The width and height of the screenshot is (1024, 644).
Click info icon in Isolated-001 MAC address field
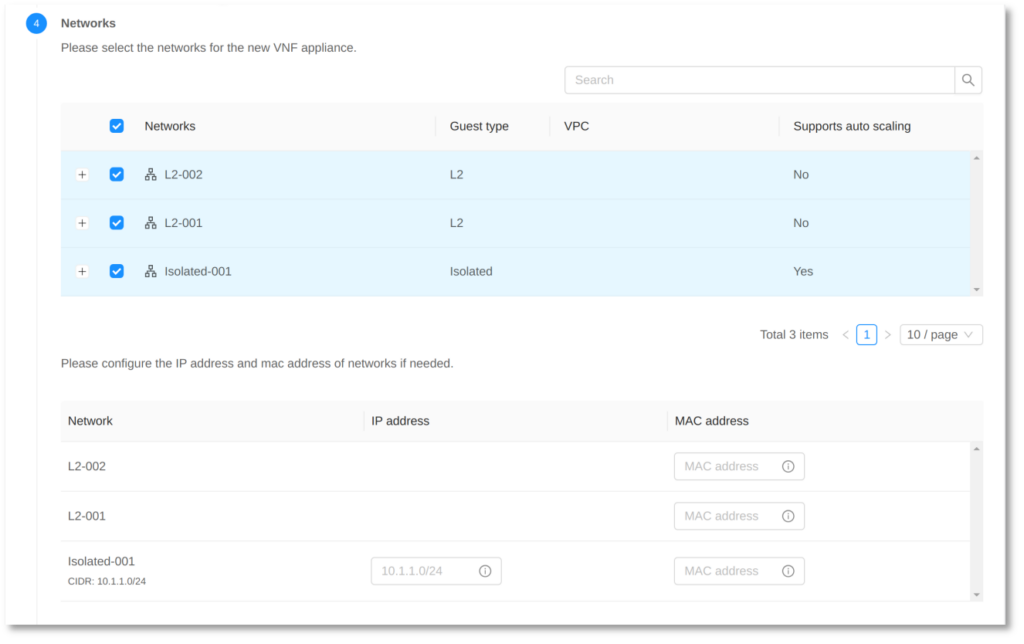(788, 571)
